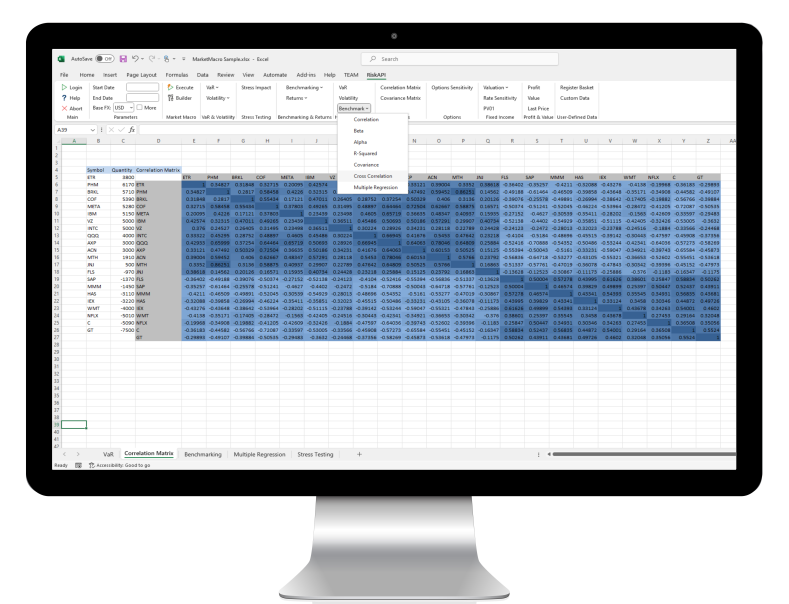The height and width of the screenshot is (604, 789).
Task: Click the vertical dots beside Name Box
Action: tap(102, 130)
